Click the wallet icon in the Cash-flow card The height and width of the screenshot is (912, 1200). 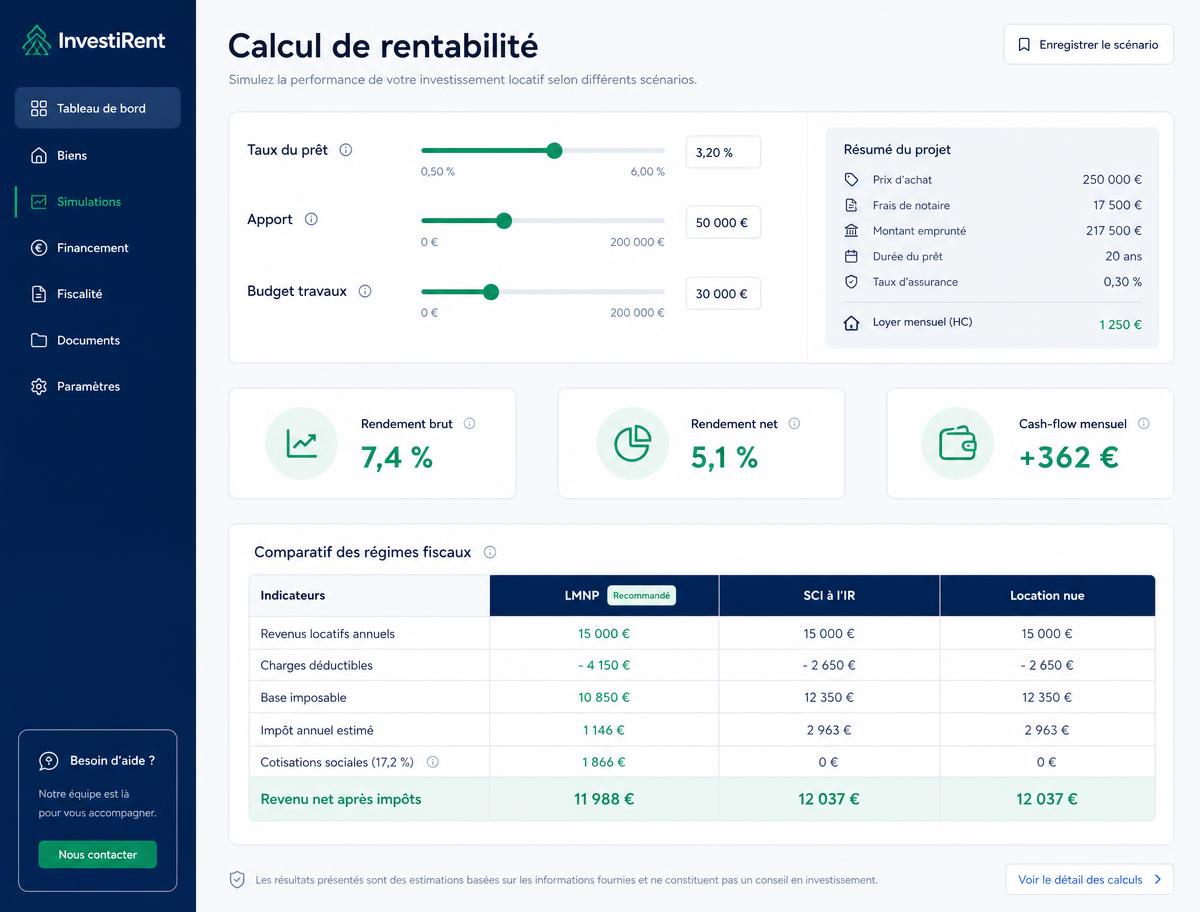(x=957, y=443)
